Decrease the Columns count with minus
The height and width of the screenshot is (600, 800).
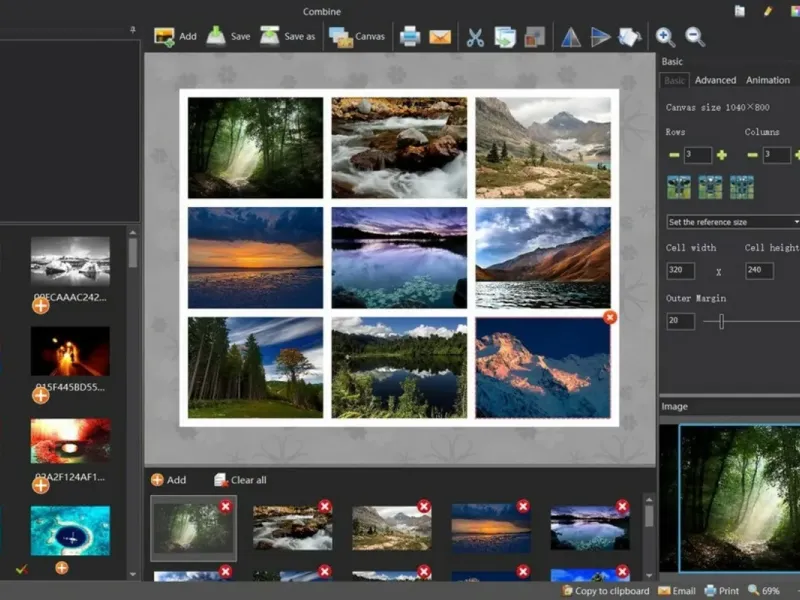pyautogui.click(x=752, y=155)
